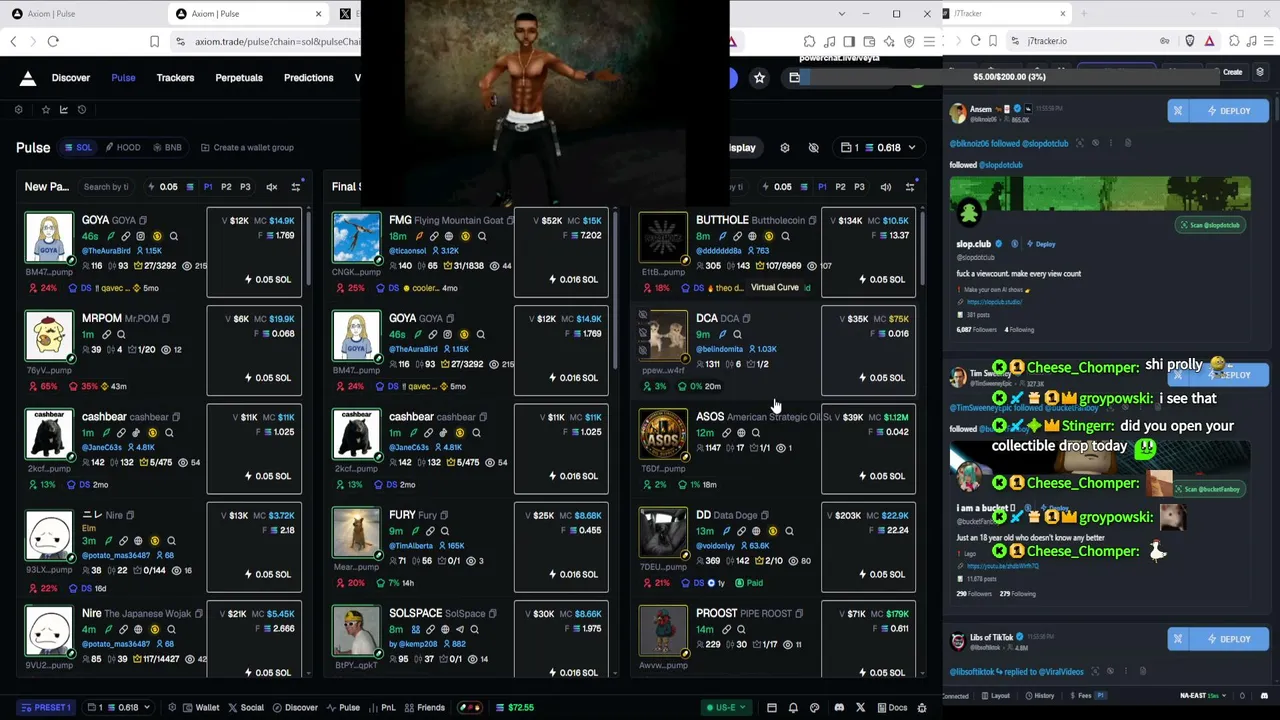Focus New Pairs search field
Image resolution: width=1280 pixels, height=720 pixels.
pos(106,187)
